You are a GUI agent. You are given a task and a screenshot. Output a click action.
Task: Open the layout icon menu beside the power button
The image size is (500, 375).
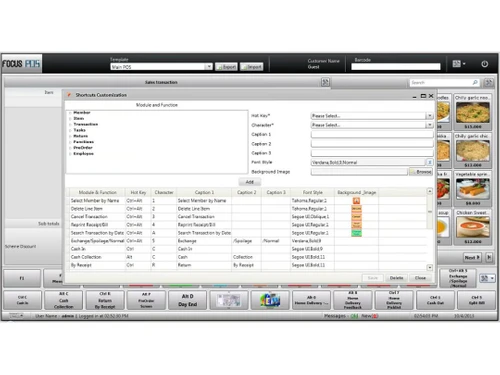tap(459, 64)
